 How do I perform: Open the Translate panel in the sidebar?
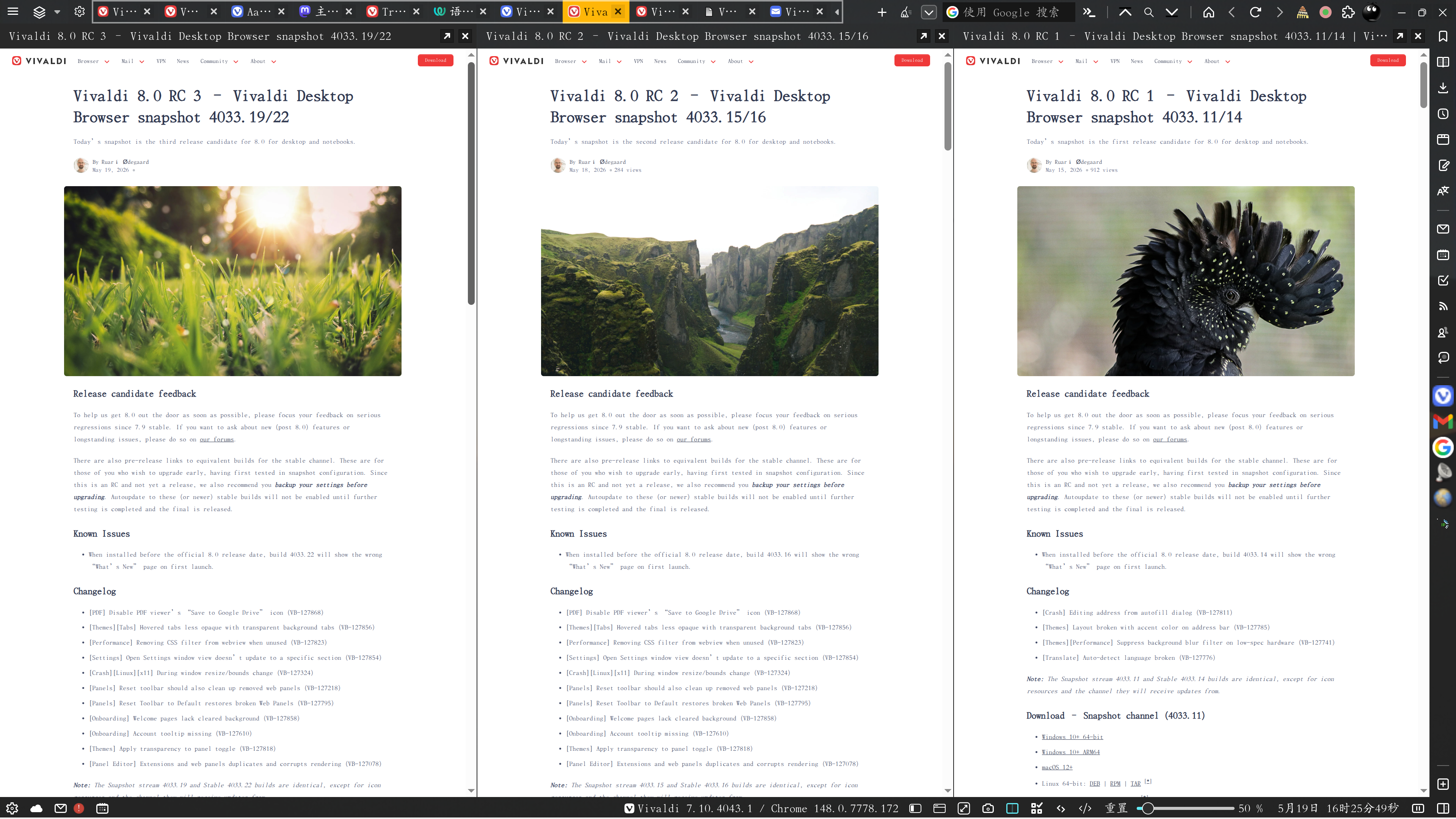[1443, 190]
